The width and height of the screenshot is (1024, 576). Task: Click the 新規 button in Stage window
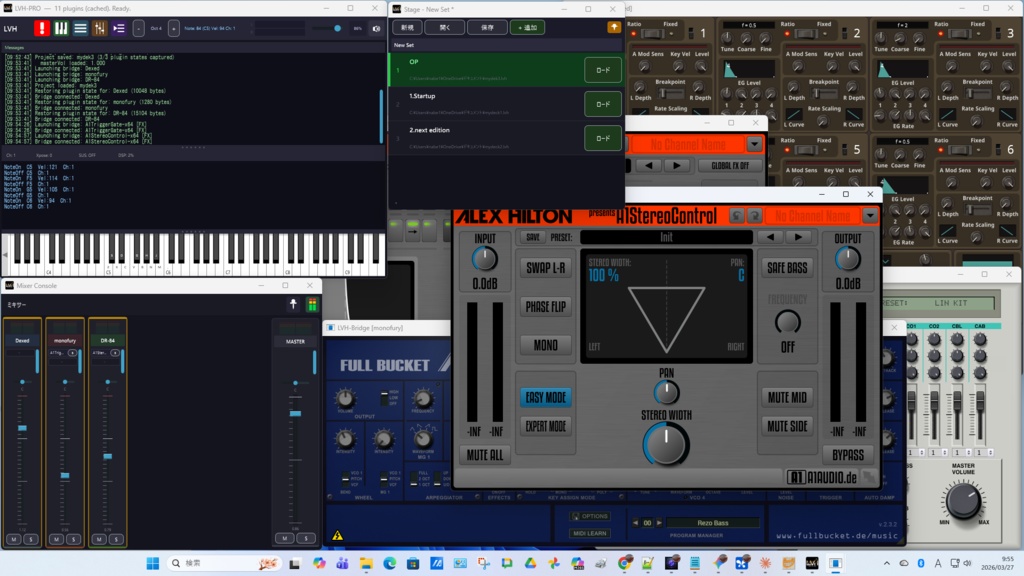[408, 27]
